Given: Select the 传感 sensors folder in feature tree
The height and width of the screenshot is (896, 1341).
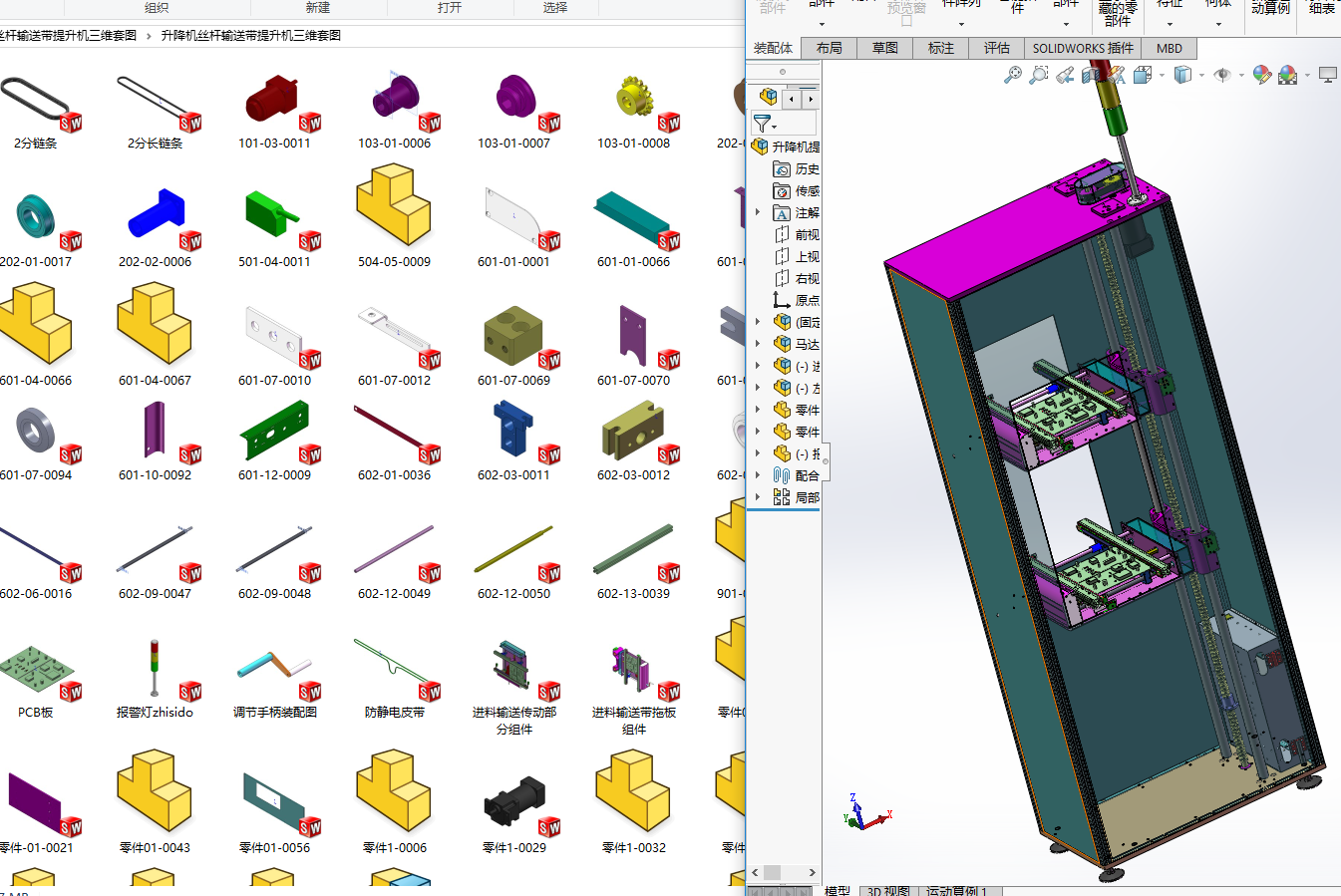Looking at the screenshot, I should point(797,191).
